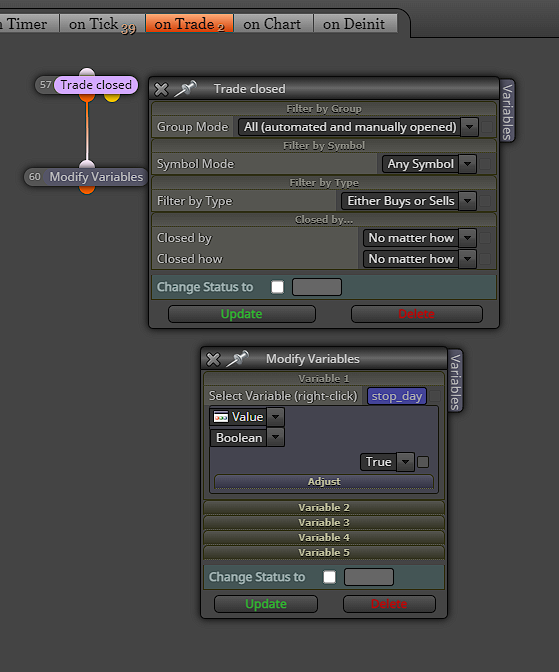Click status color field in Modify Variables panel
The image size is (559, 672).
click(369, 577)
